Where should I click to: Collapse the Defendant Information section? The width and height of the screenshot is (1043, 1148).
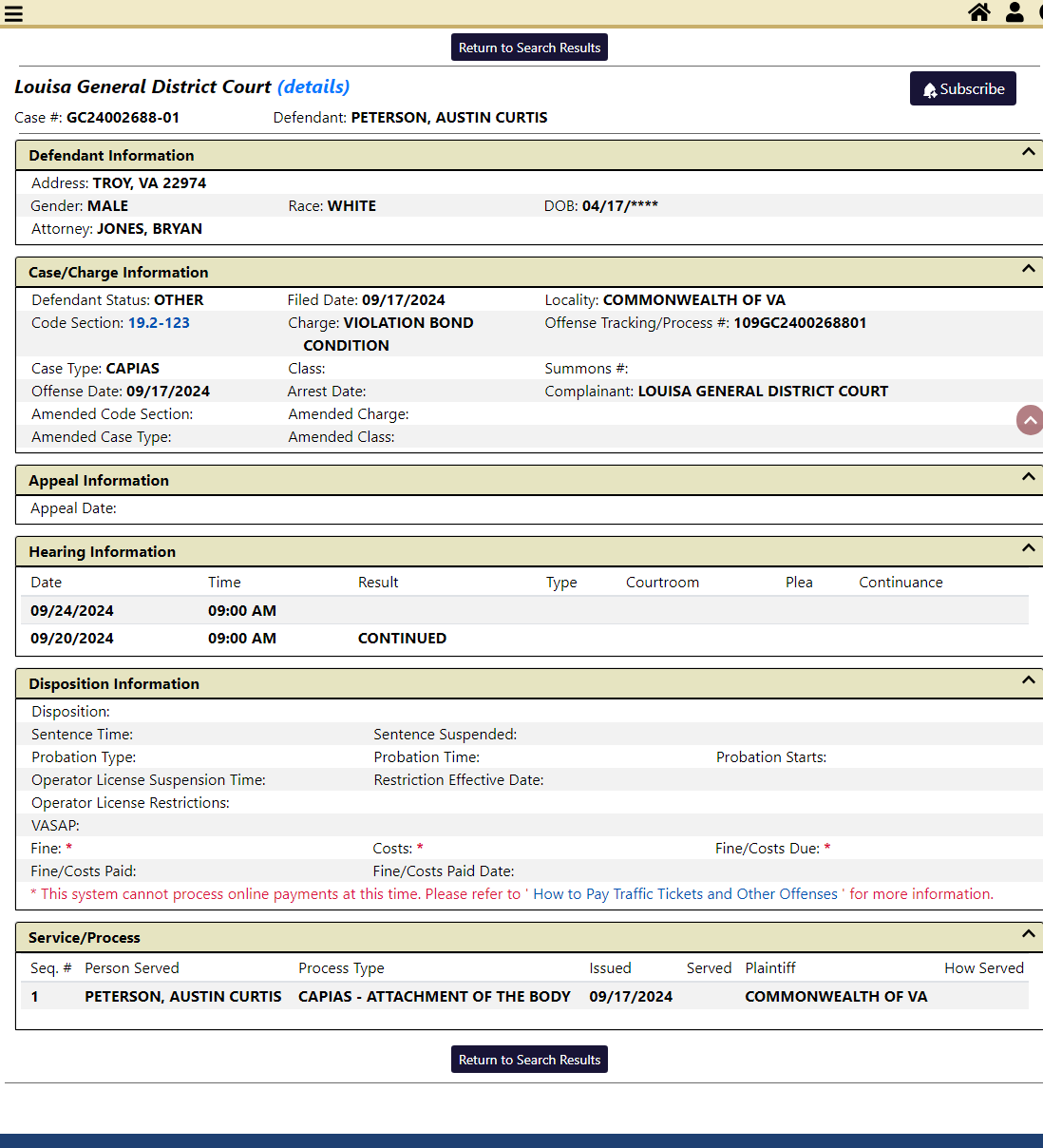click(1028, 152)
